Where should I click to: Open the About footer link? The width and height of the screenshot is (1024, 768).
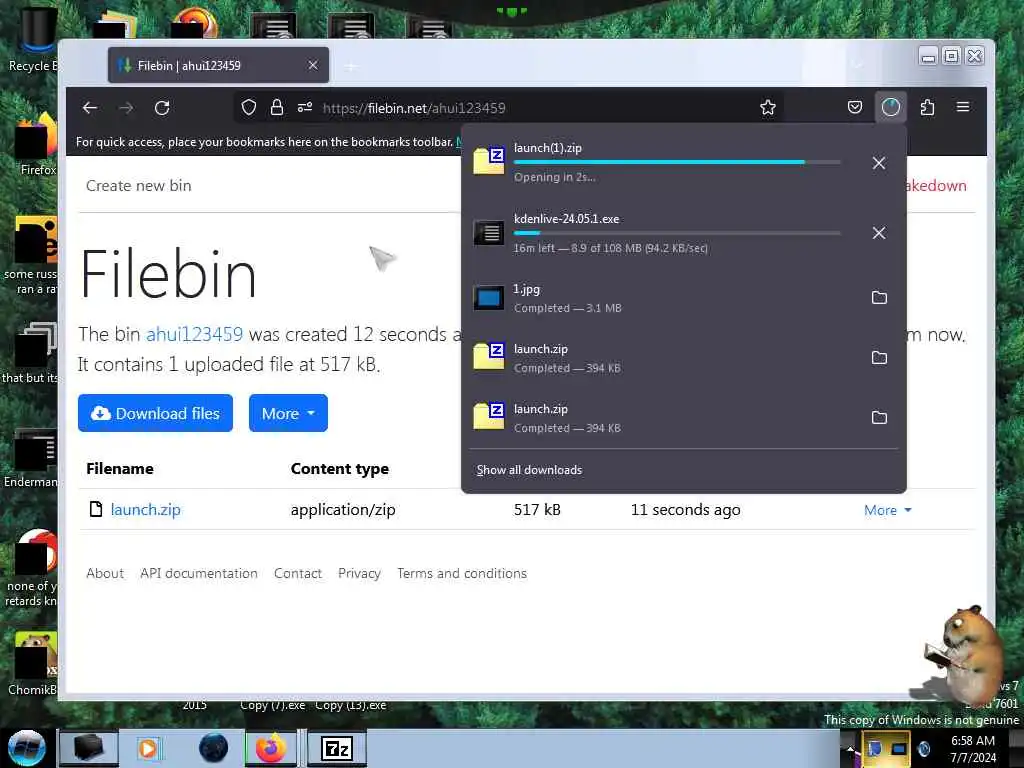click(105, 573)
